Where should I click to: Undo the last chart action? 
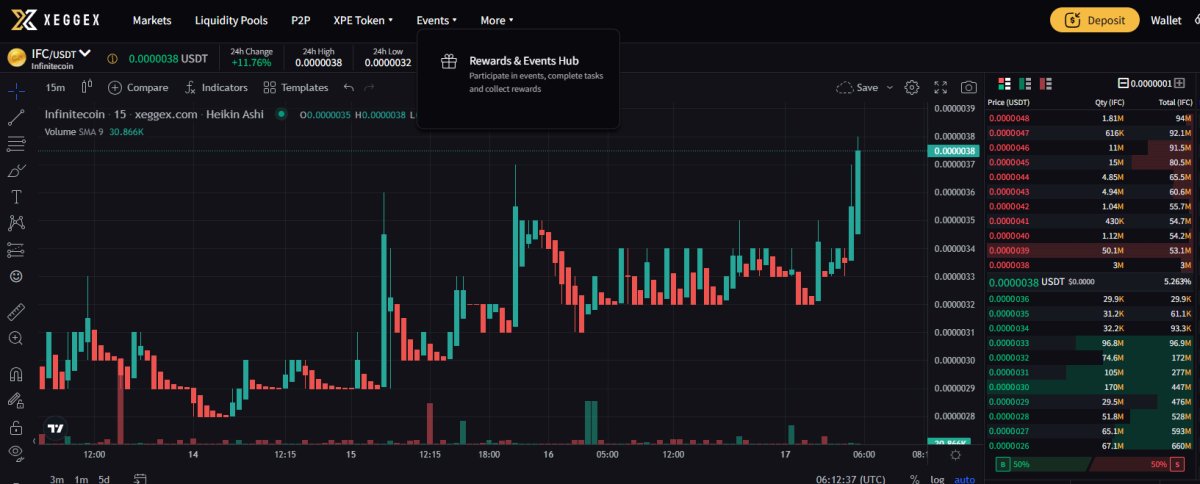[349, 87]
